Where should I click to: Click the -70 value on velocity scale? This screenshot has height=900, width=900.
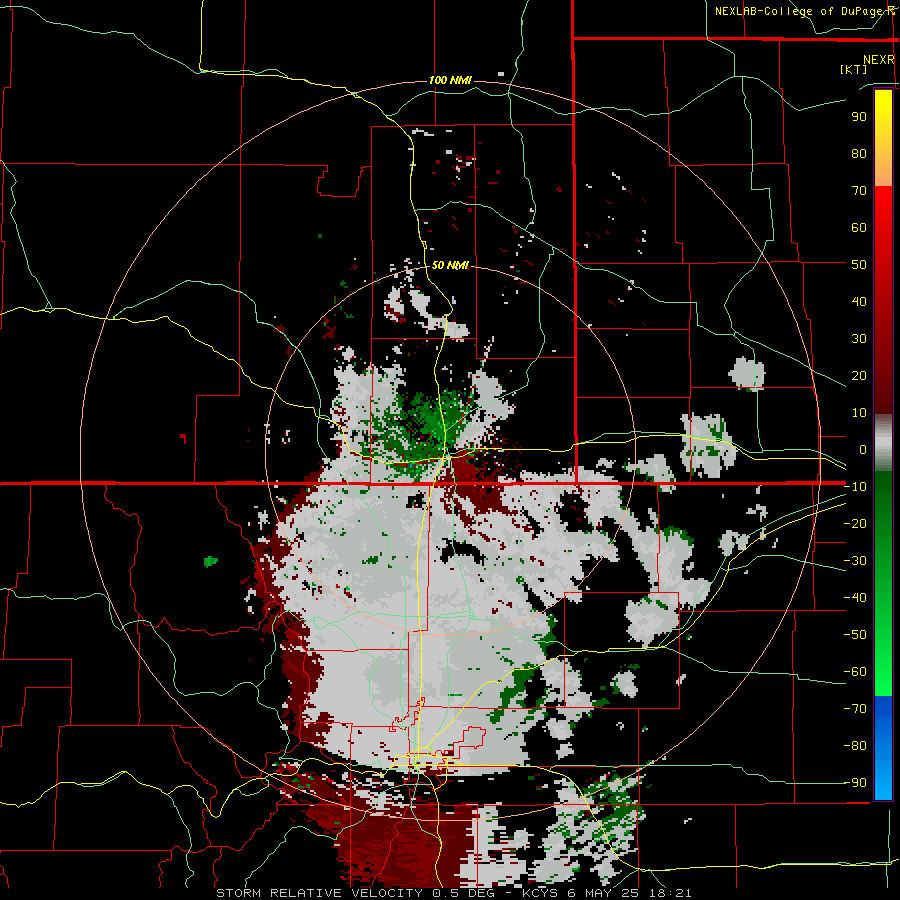855,709
